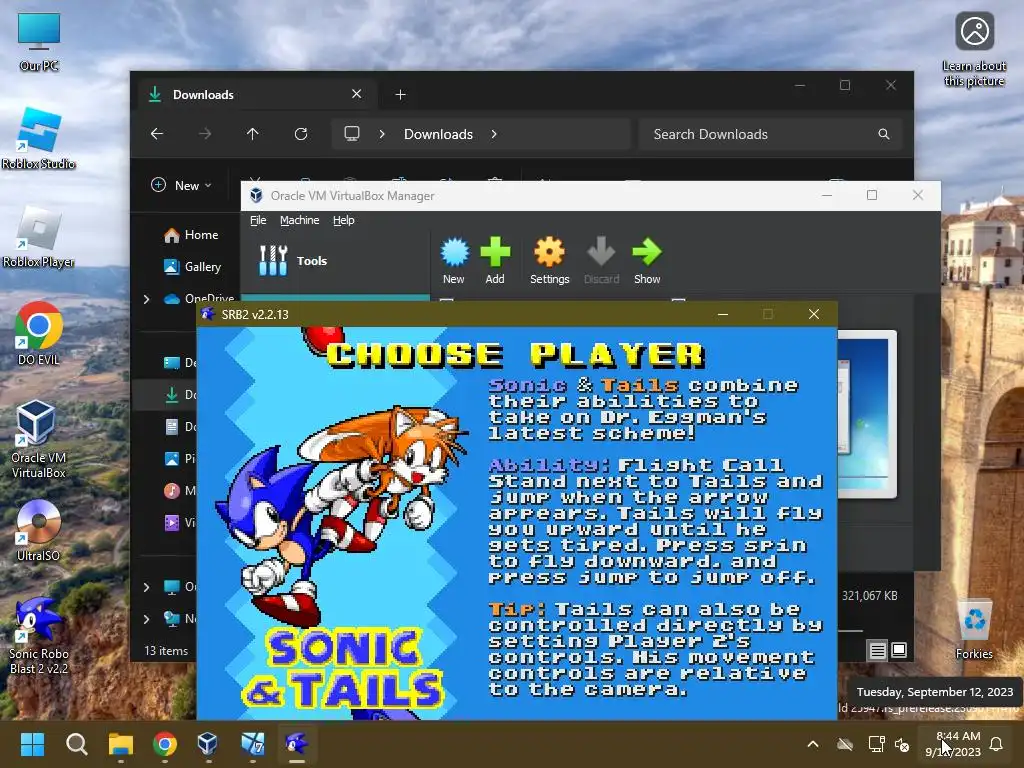This screenshot has width=1024, height=768.
Task: Click Chrome taskbar icon
Action: (165, 744)
